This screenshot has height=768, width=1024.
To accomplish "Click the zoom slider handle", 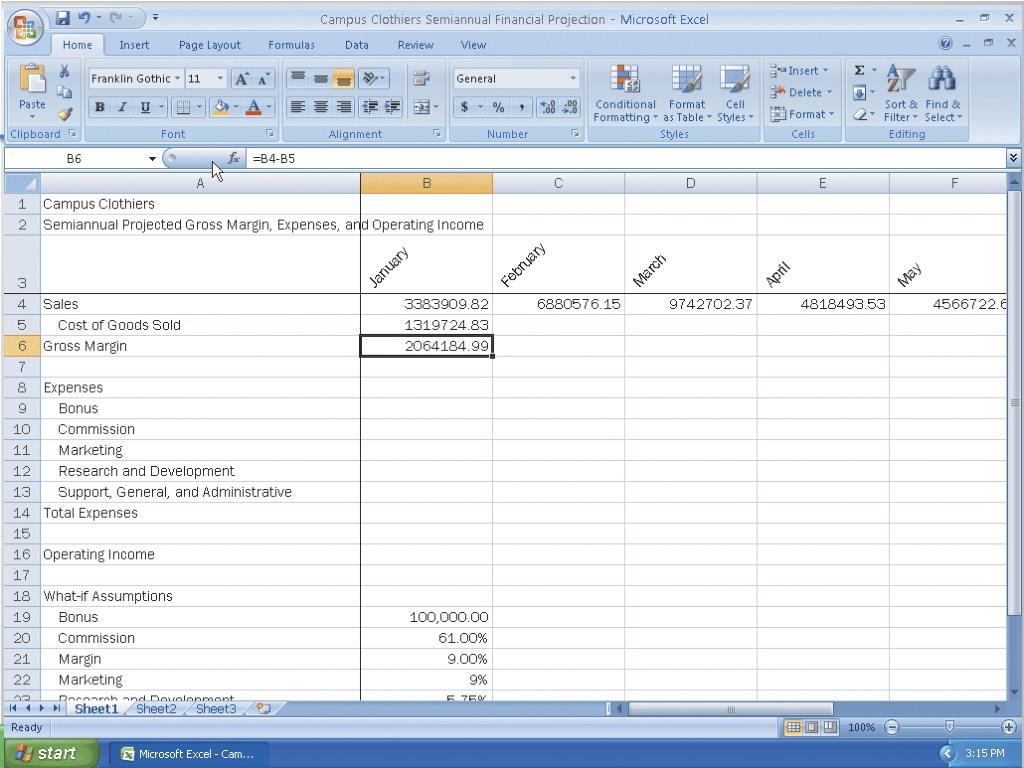I will point(950,727).
